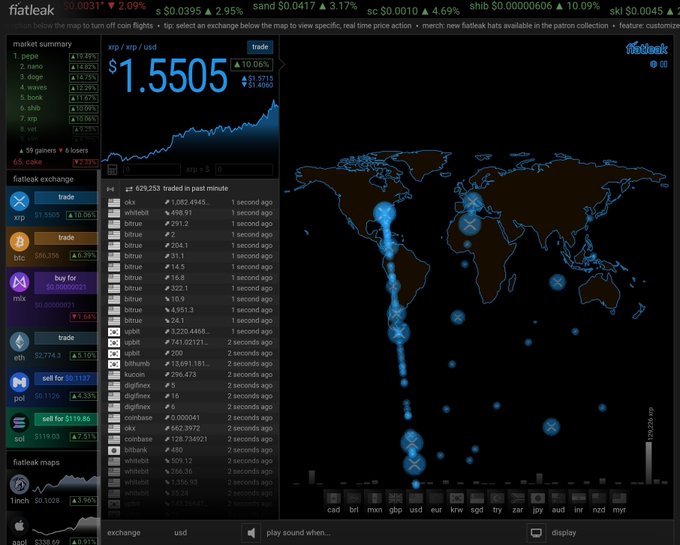Image resolution: width=680 pixels, height=545 pixels.
Task: Click the upbit 3,220.4468 trade row
Action: 190,332
